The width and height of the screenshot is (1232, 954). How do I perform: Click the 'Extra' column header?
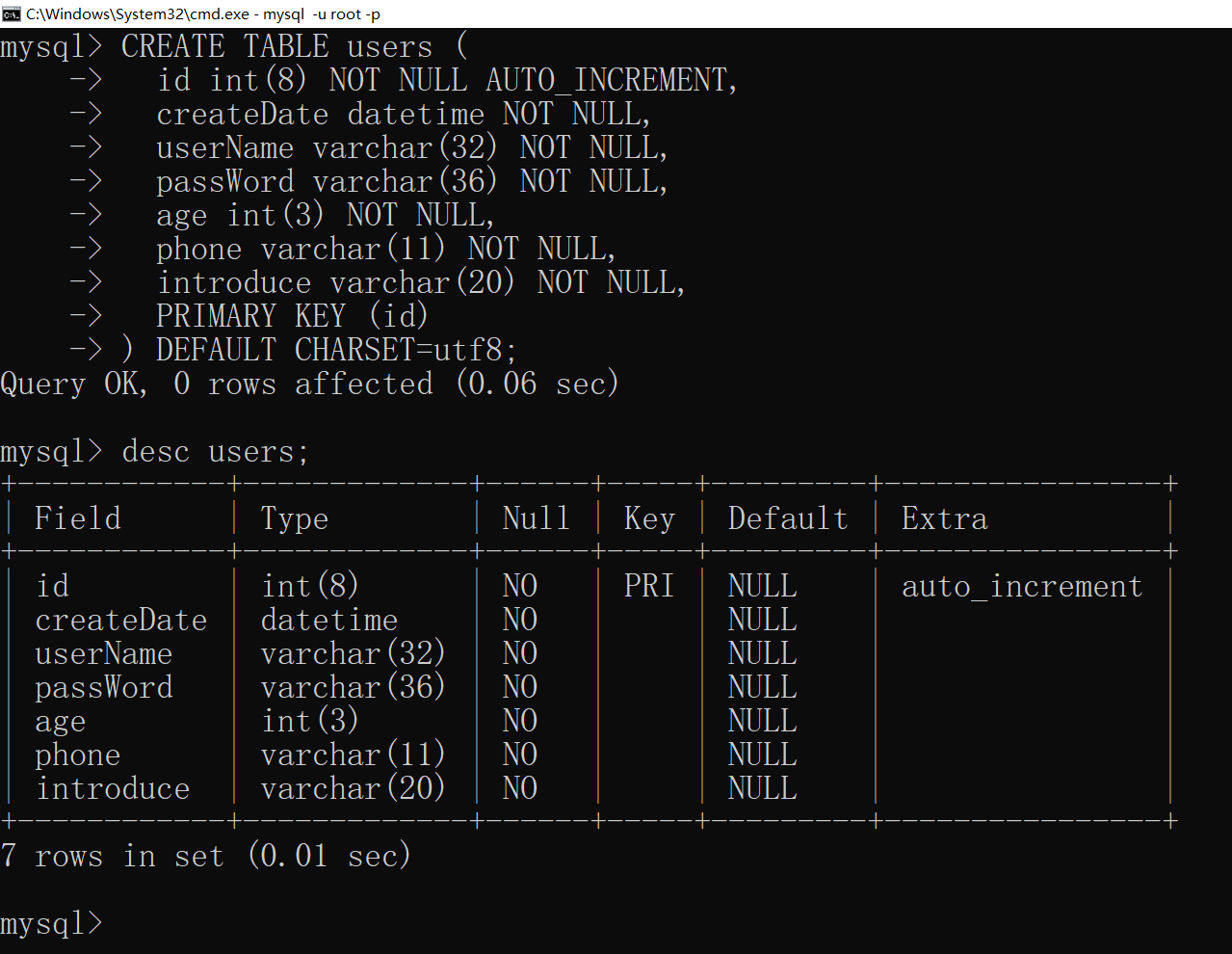944,518
